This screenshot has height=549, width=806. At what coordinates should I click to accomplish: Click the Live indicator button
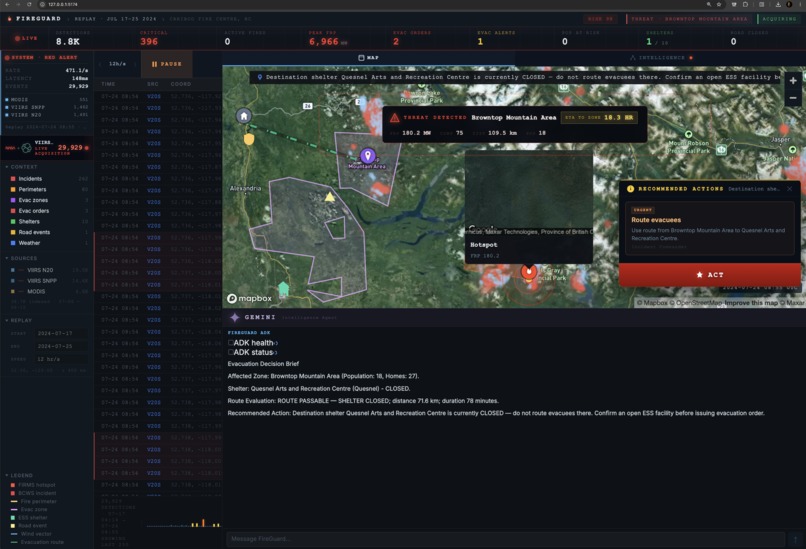click(26, 39)
